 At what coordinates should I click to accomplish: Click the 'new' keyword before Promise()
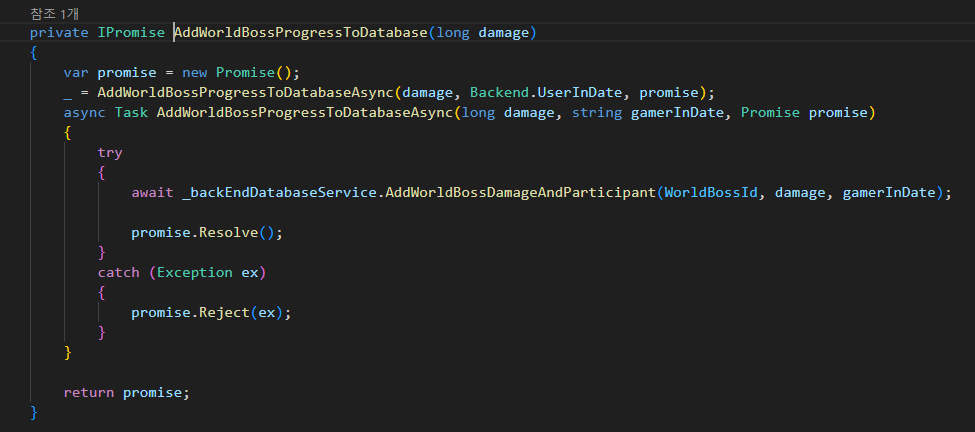pyautogui.click(x=194, y=73)
